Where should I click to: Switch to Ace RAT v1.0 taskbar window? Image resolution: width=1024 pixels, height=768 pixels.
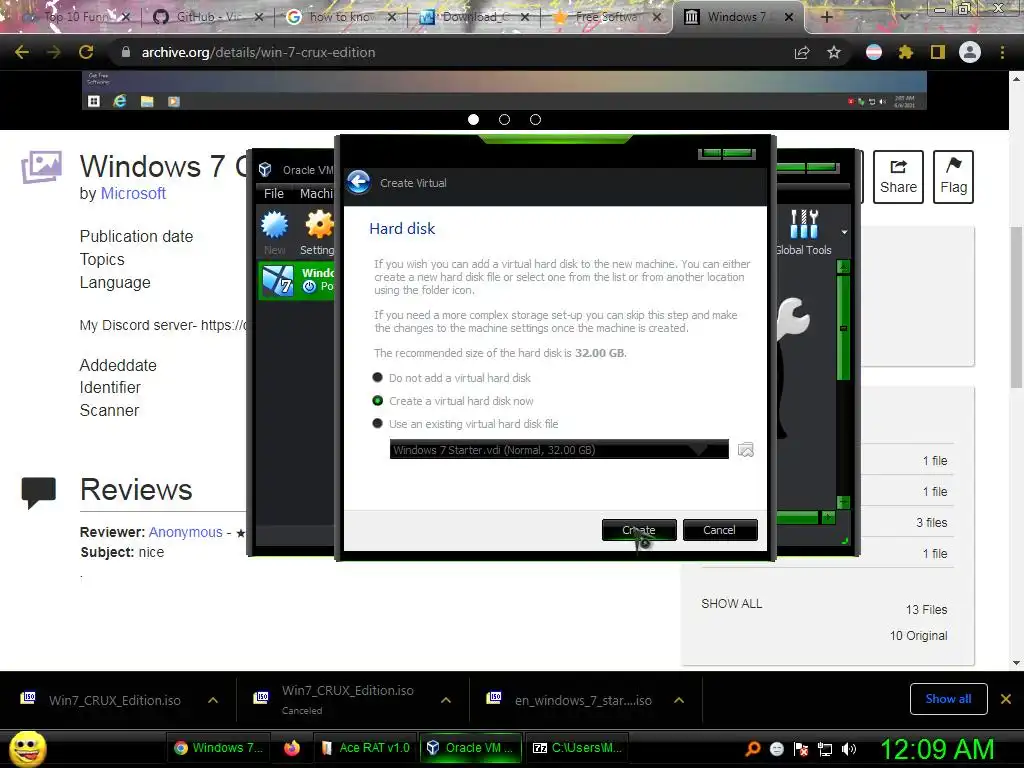pyautogui.click(x=366, y=748)
